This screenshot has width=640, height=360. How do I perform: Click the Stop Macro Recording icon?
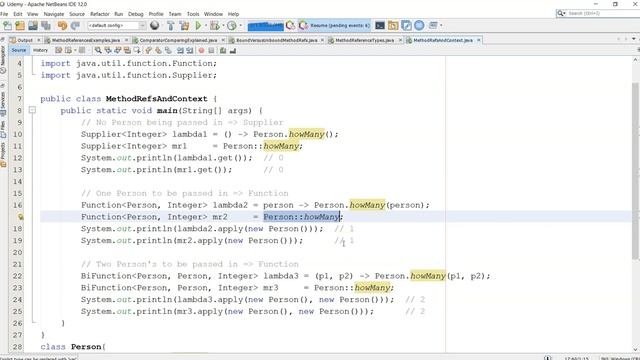pos(211,50)
